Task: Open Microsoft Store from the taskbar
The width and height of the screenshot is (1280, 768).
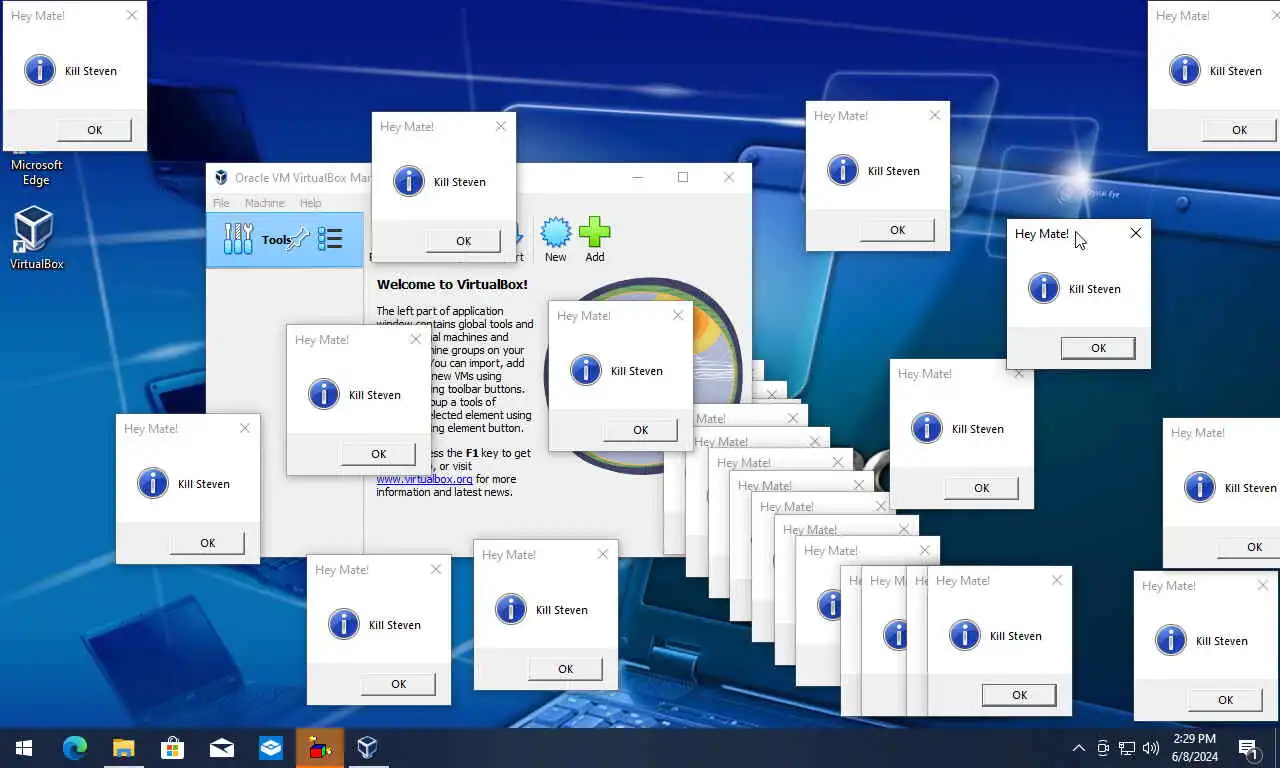Action: [x=172, y=747]
